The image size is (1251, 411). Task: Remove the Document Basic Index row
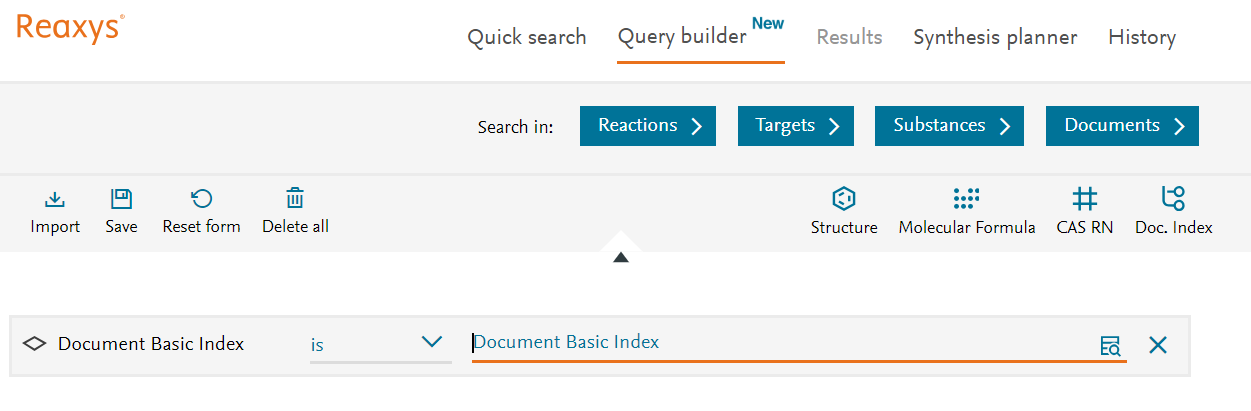(1158, 345)
